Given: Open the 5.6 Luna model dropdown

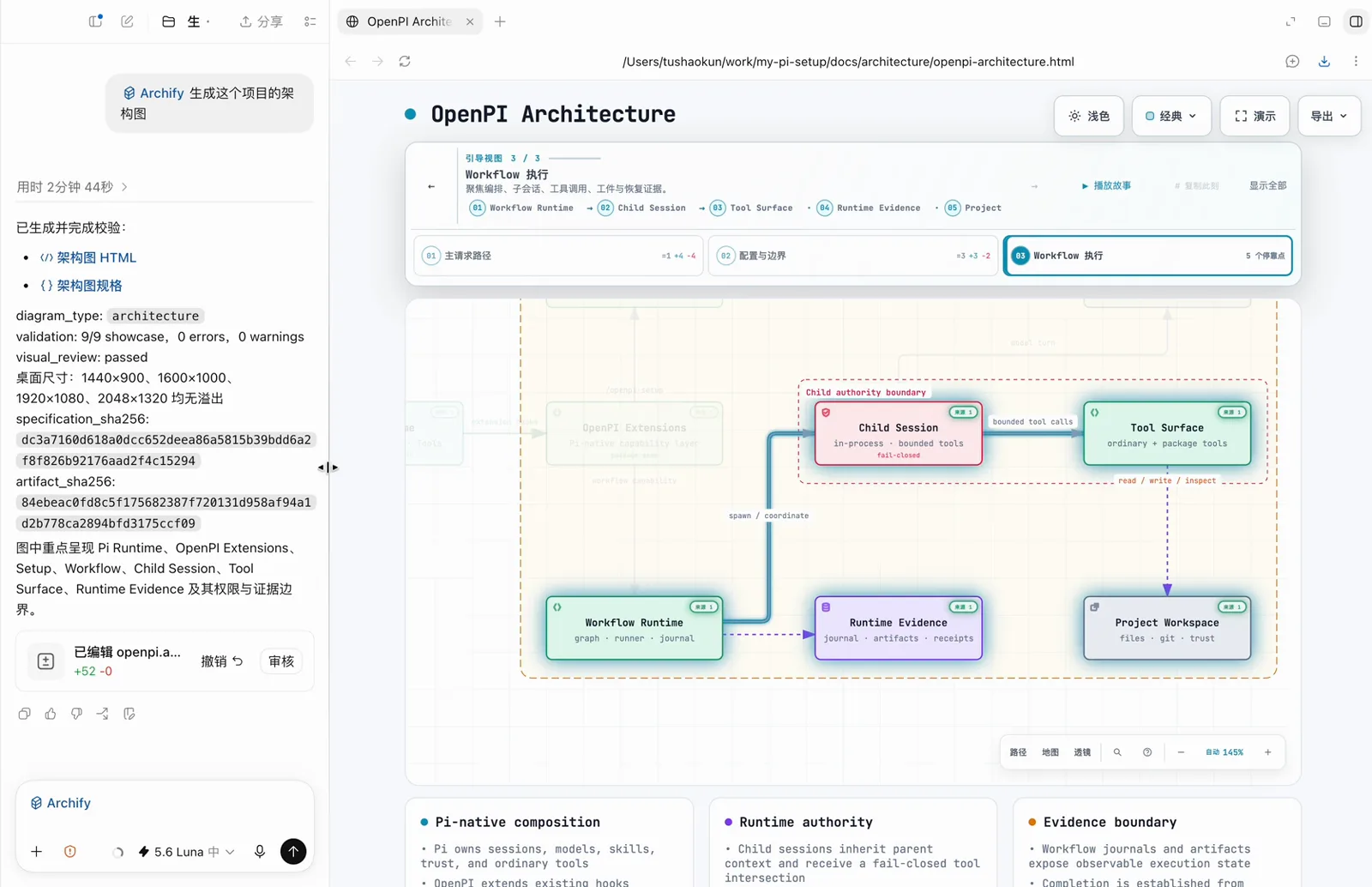Looking at the screenshot, I should tap(186, 852).
